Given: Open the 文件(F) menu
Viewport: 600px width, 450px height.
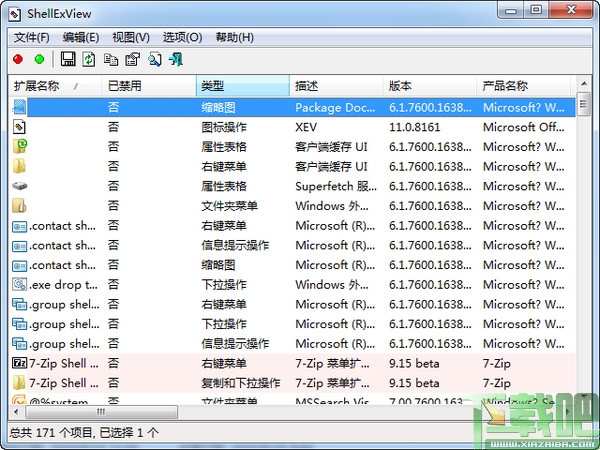Looking at the screenshot, I should click(x=32, y=38).
